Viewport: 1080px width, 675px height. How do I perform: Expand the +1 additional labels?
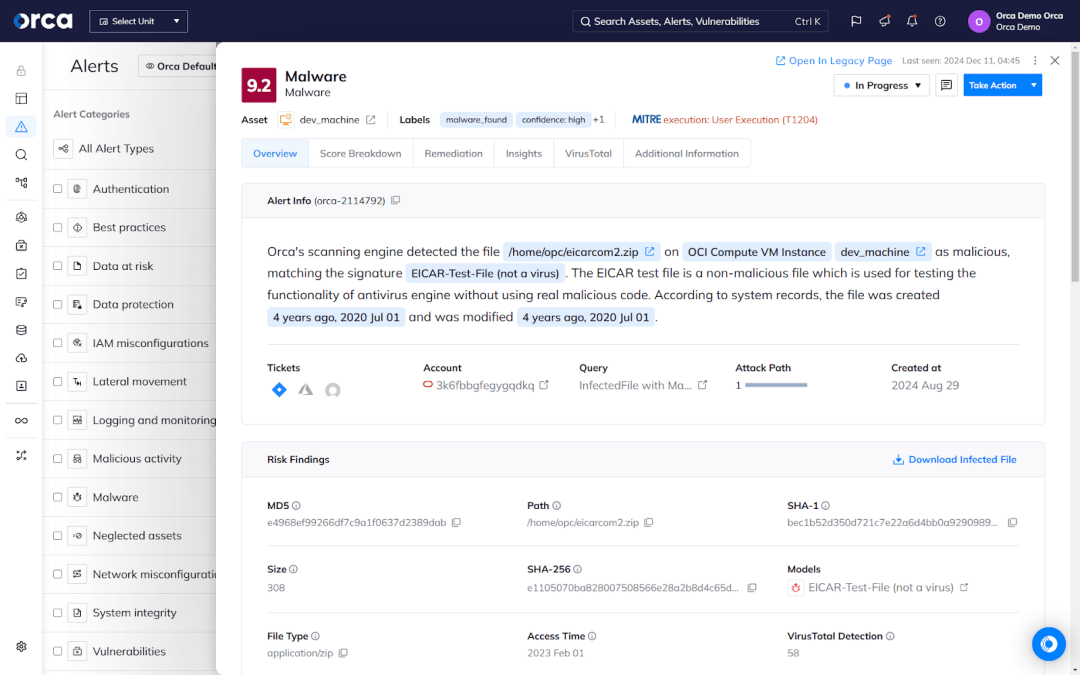click(x=599, y=120)
